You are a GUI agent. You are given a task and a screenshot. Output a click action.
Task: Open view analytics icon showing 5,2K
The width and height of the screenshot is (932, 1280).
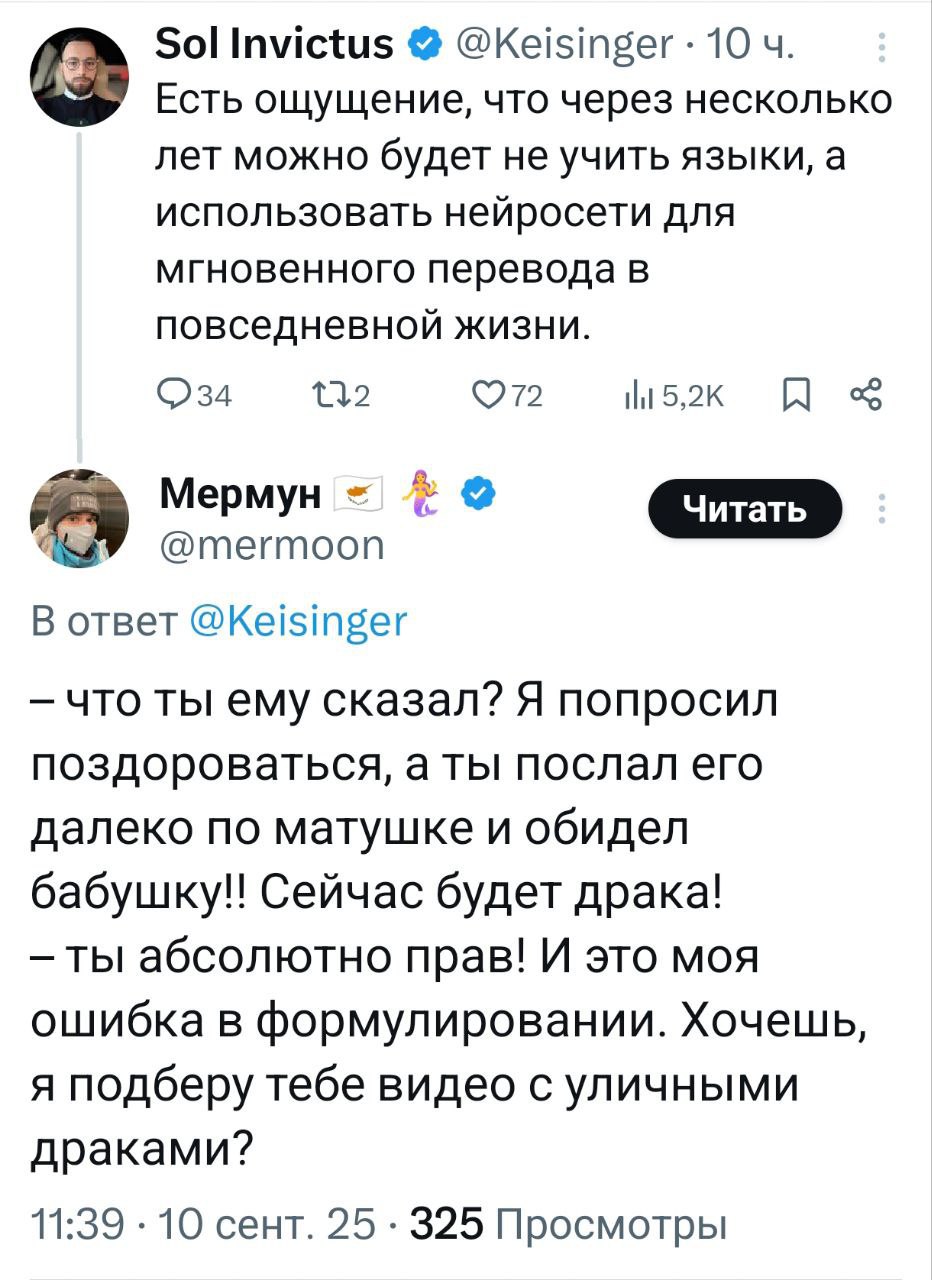(636, 397)
